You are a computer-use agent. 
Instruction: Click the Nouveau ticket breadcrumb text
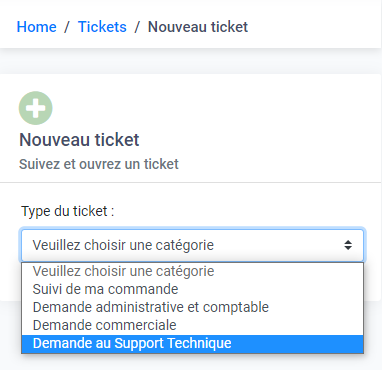click(198, 27)
